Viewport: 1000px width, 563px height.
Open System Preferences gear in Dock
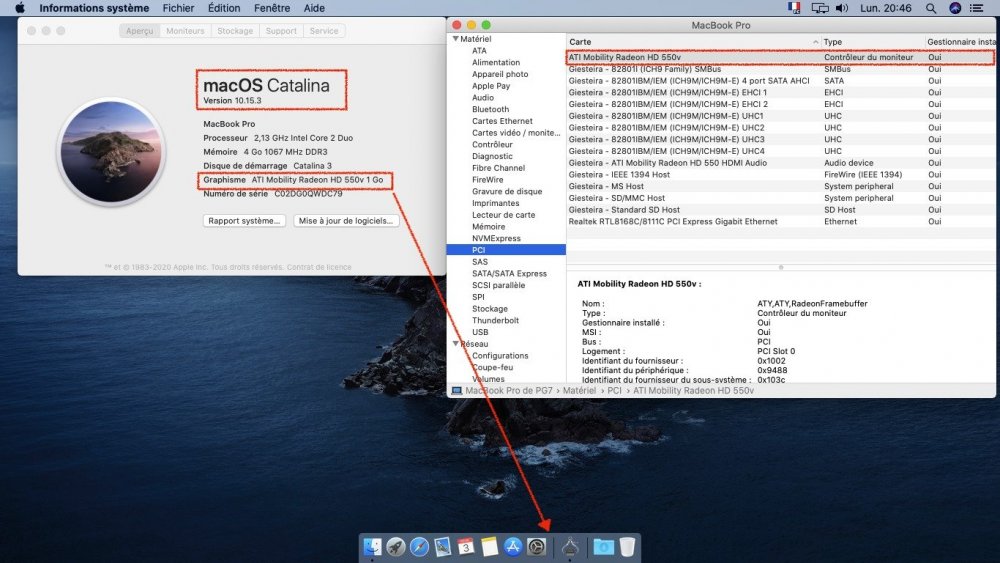(x=536, y=546)
